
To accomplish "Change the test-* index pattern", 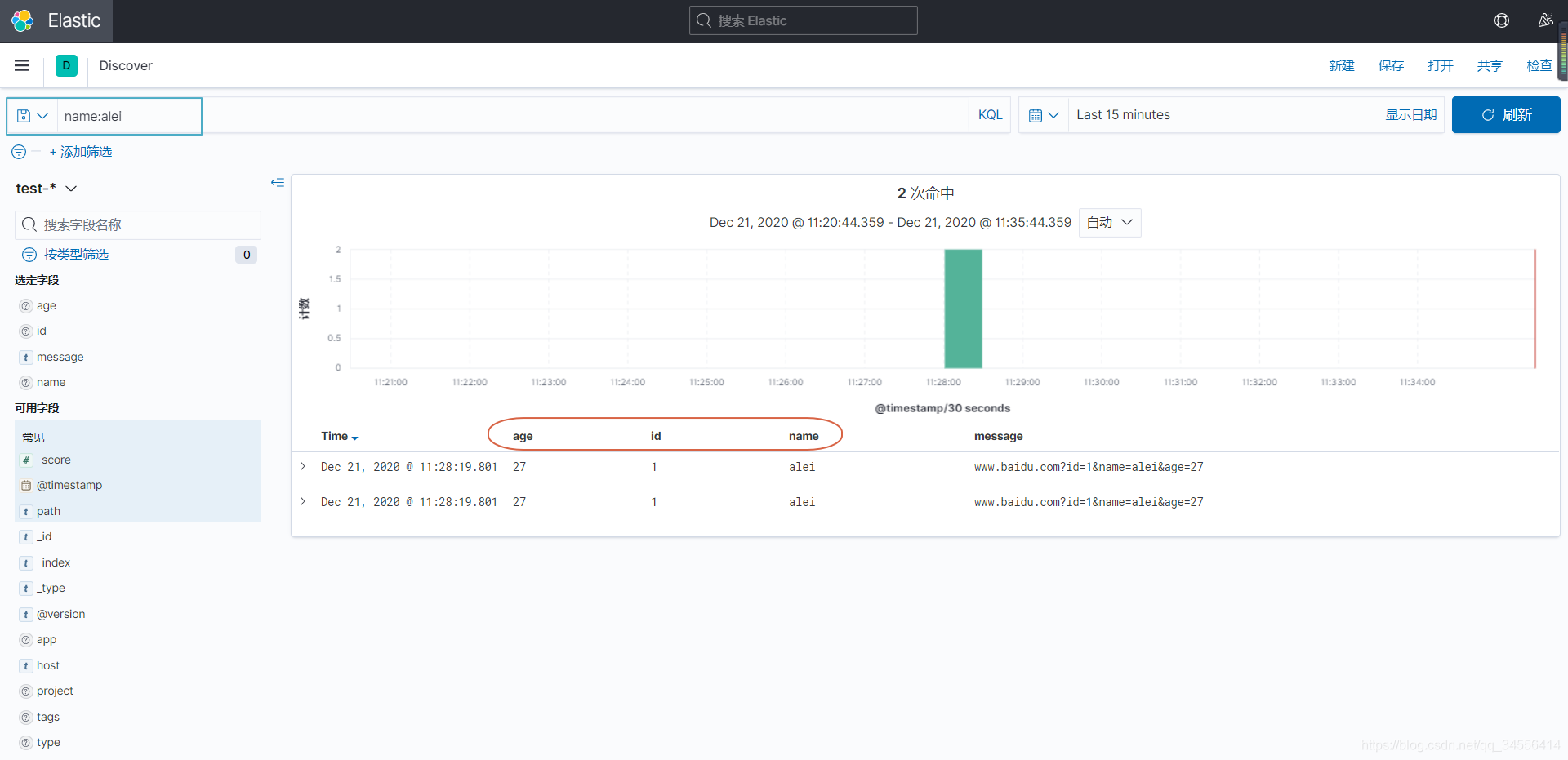I will tap(47, 189).
